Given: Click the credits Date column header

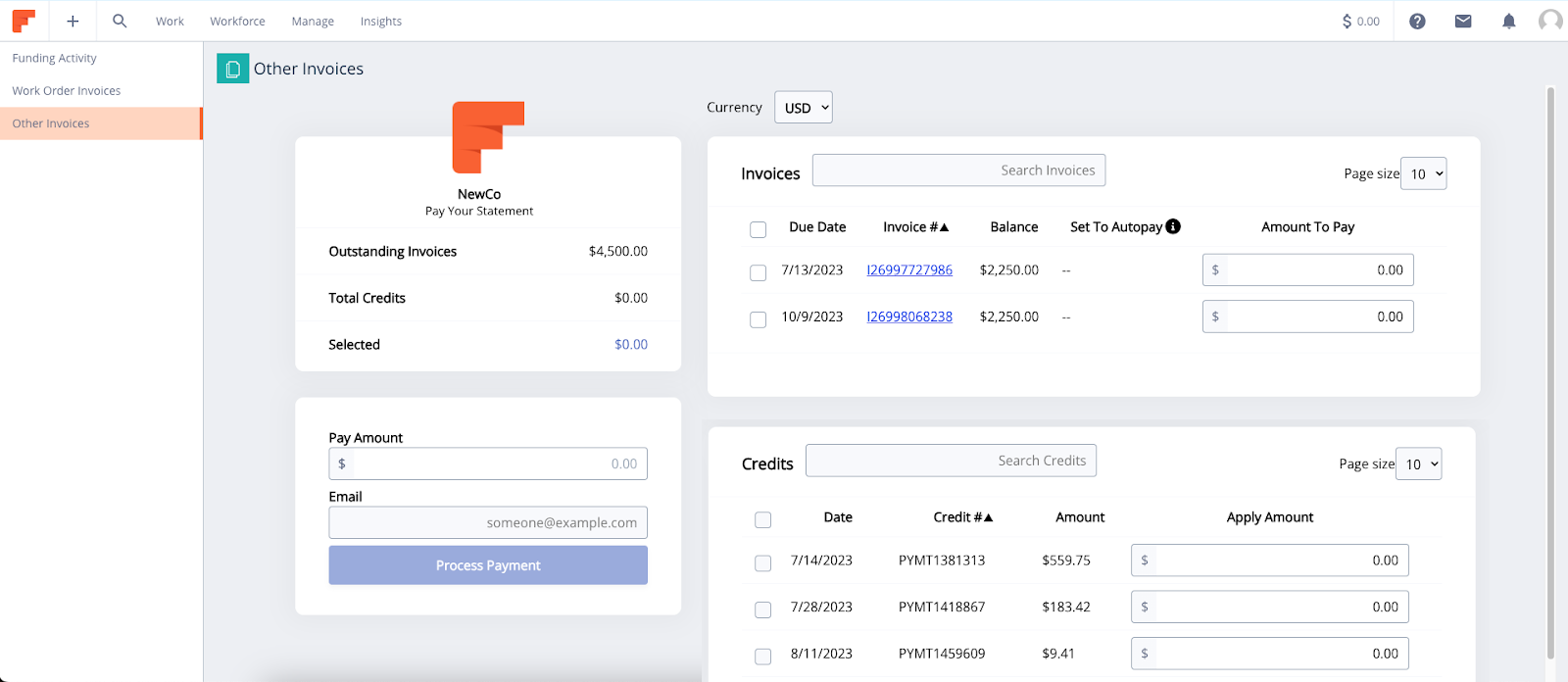Looking at the screenshot, I should pos(838,517).
